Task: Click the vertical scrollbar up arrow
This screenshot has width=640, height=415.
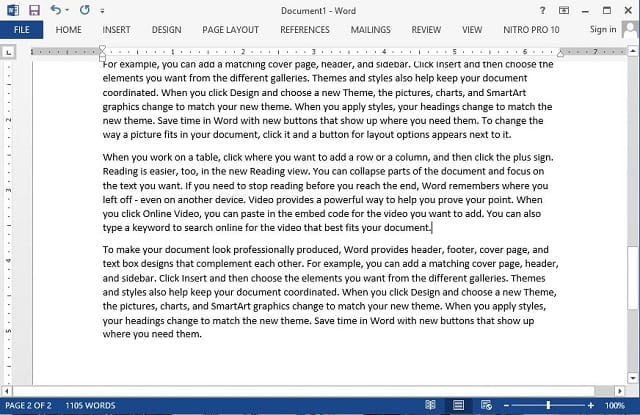Action: [633, 51]
